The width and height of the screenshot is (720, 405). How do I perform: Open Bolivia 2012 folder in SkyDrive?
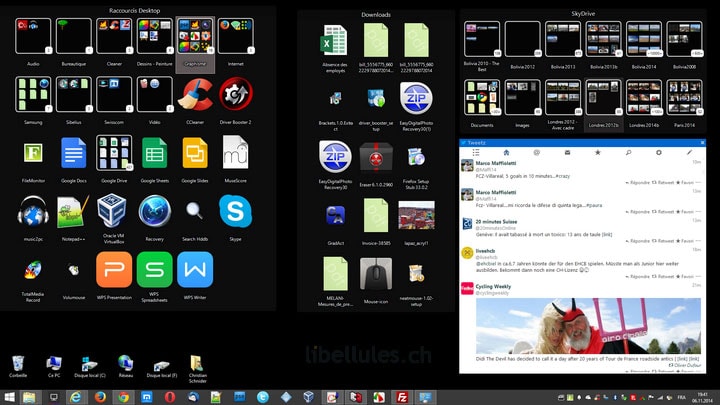point(523,39)
